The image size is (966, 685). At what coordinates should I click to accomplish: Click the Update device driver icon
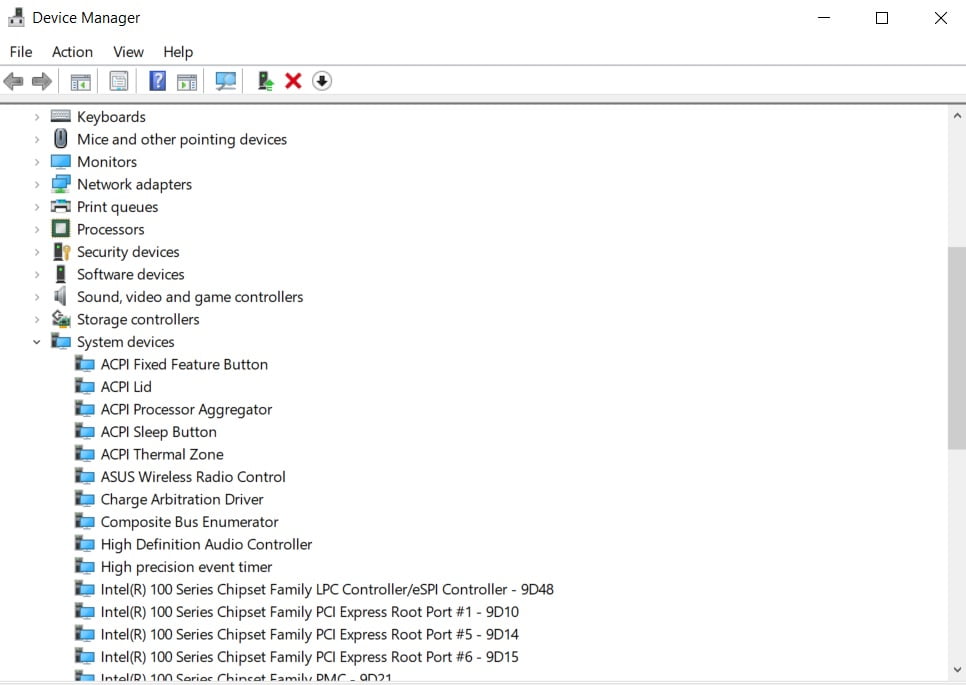[x=265, y=81]
